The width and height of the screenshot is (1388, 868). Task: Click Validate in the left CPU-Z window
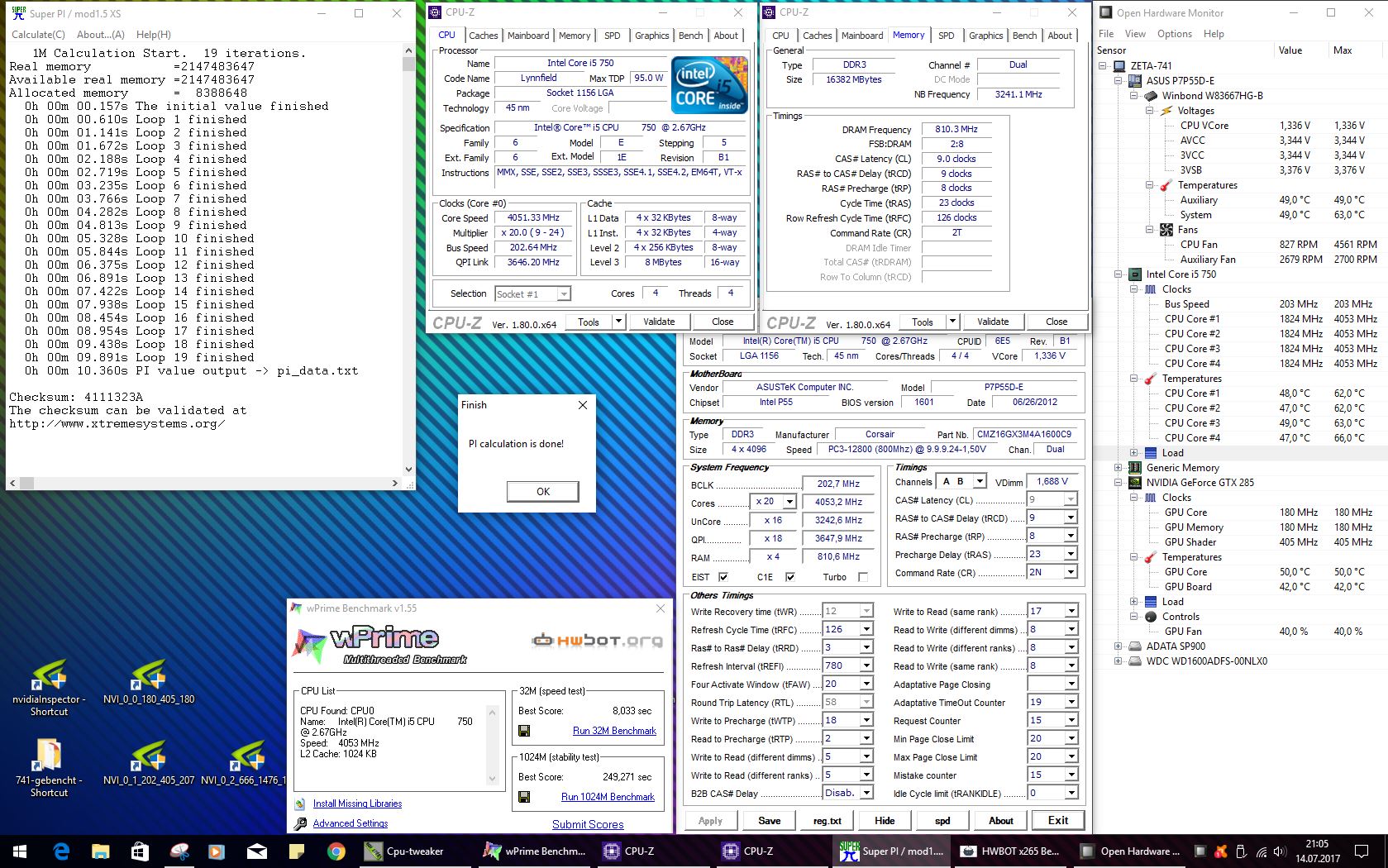(659, 322)
